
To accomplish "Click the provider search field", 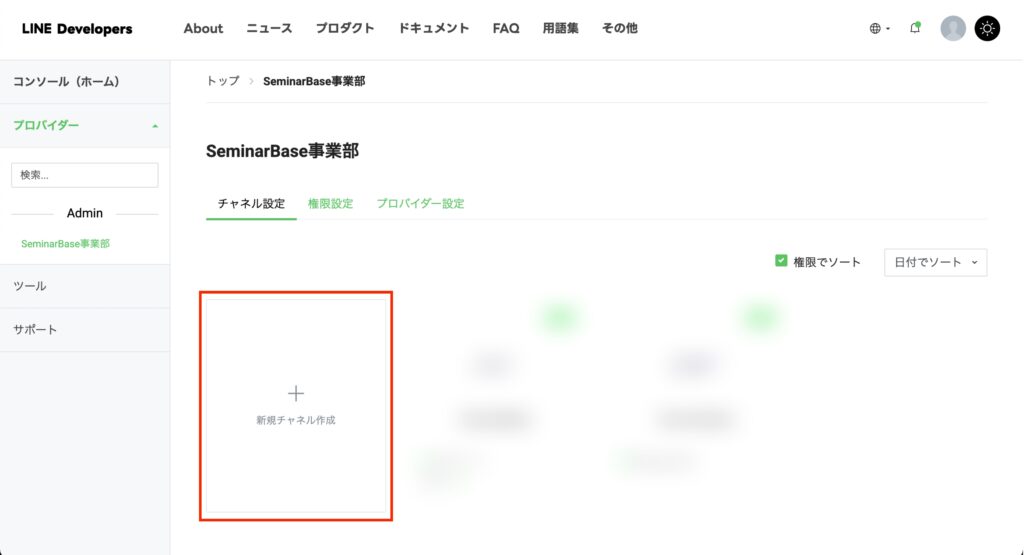I will pos(84,175).
